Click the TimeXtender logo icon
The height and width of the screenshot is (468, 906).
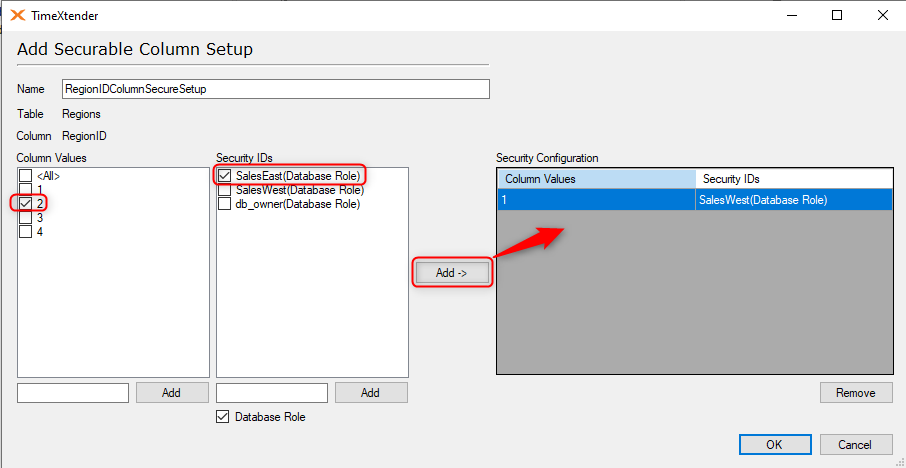point(18,16)
